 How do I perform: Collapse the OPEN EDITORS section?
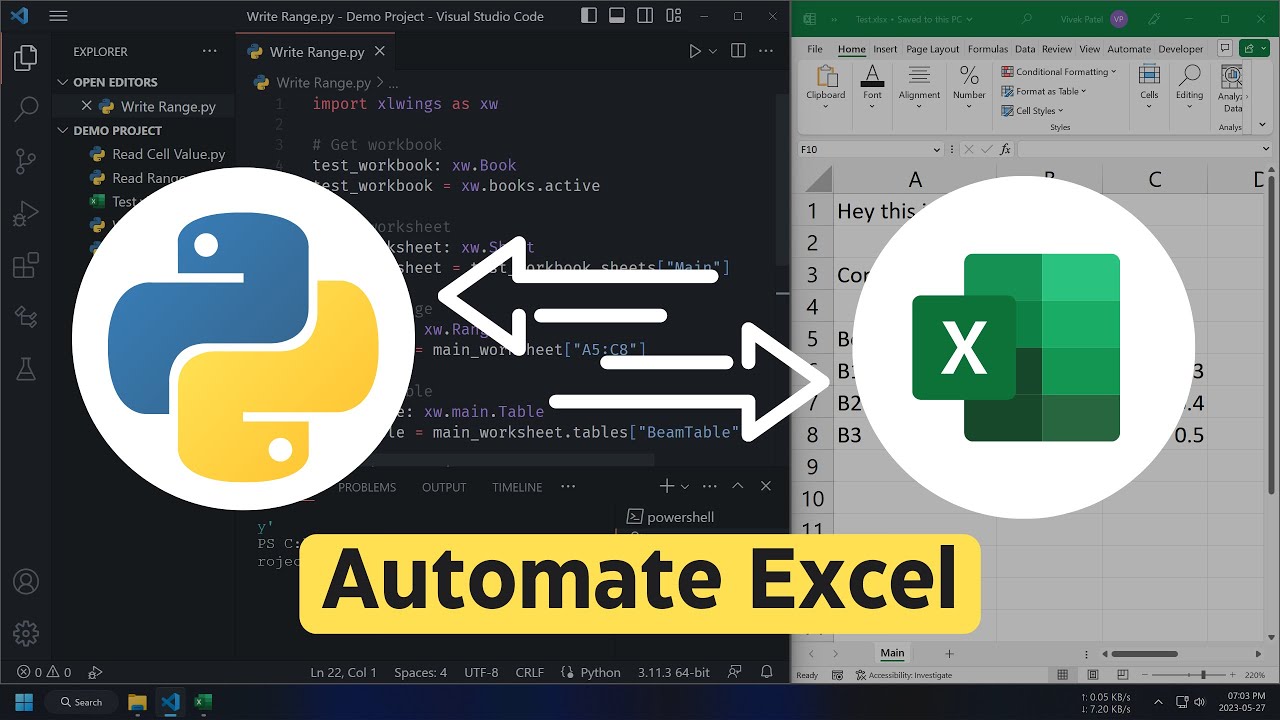tap(115, 82)
